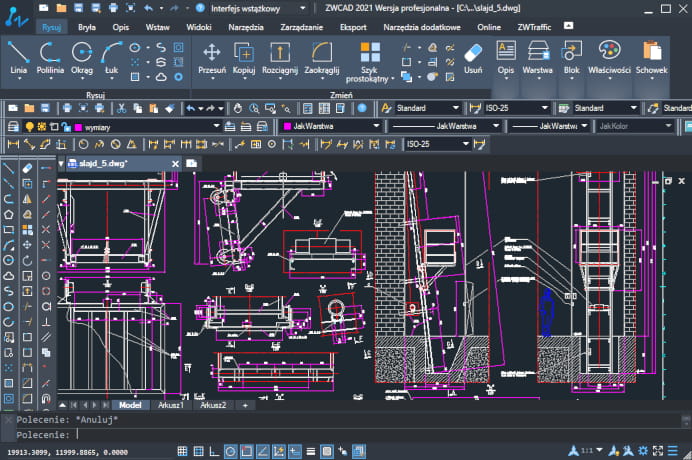Open the layer properties manager icon
This screenshot has width=692, height=460.
[13, 127]
